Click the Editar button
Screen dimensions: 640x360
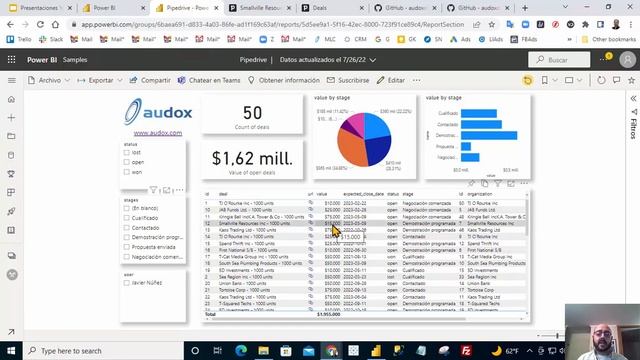click(x=391, y=80)
